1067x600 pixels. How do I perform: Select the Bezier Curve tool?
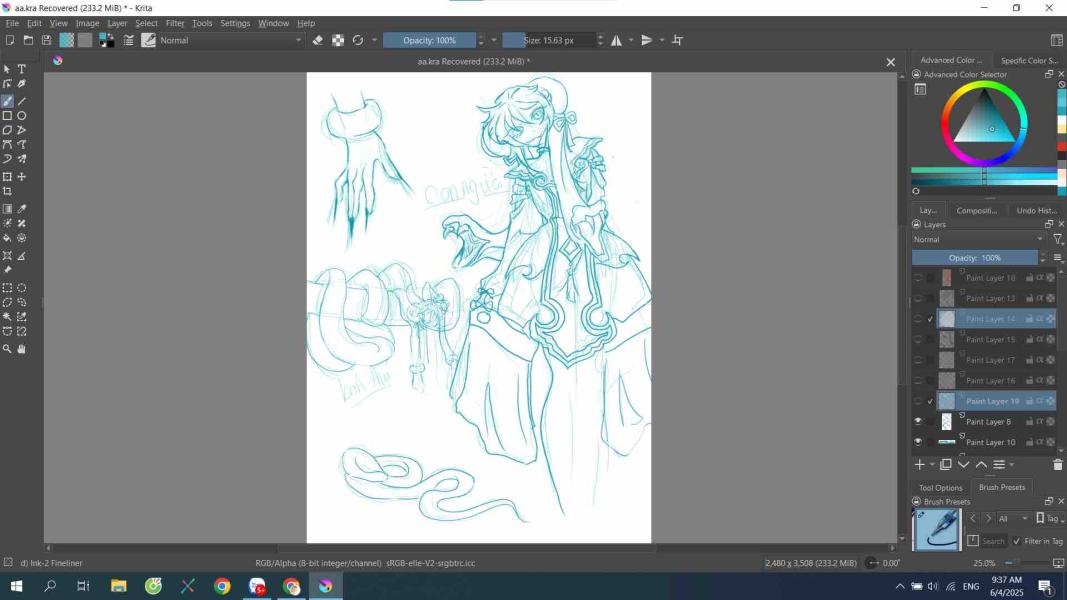(x=7, y=144)
